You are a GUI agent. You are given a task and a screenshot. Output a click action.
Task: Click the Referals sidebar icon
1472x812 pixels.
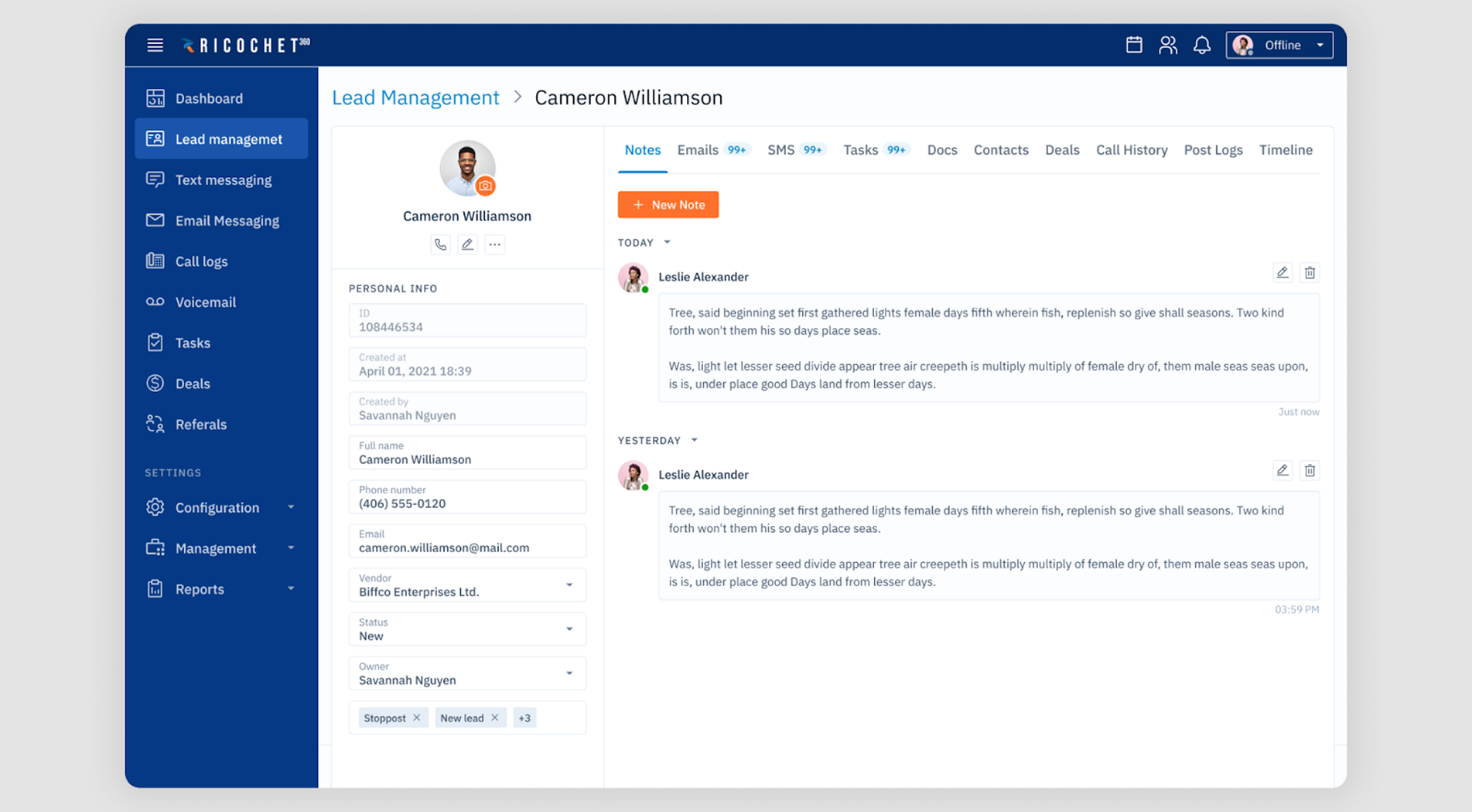[155, 424]
